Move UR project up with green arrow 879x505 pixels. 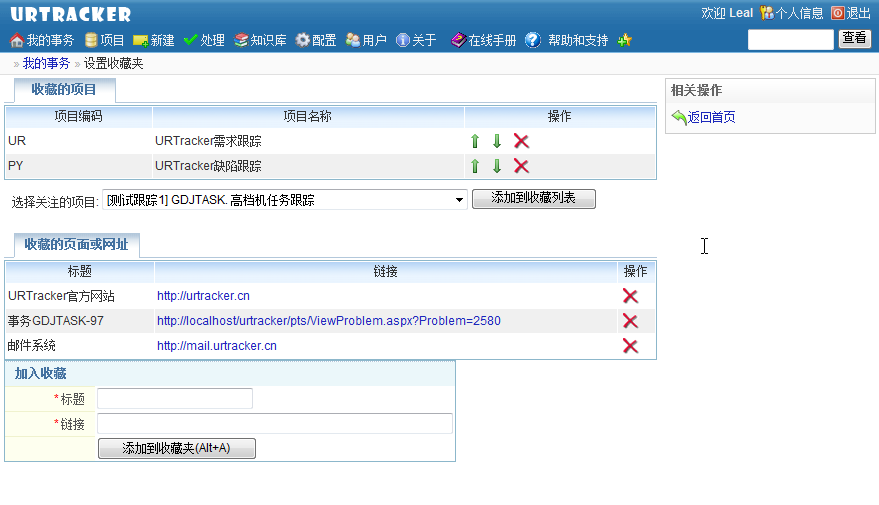(x=475, y=141)
